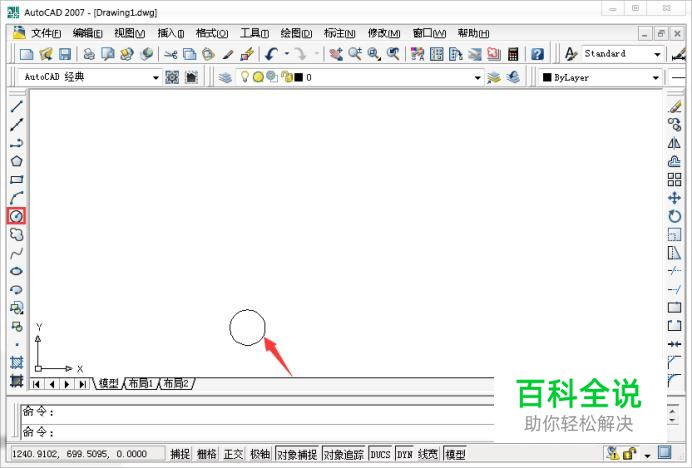Image resolution: width=692 pixels, height=468 pixels.
Task: Click the Copy Object tool
Action: tap(674, 125)
